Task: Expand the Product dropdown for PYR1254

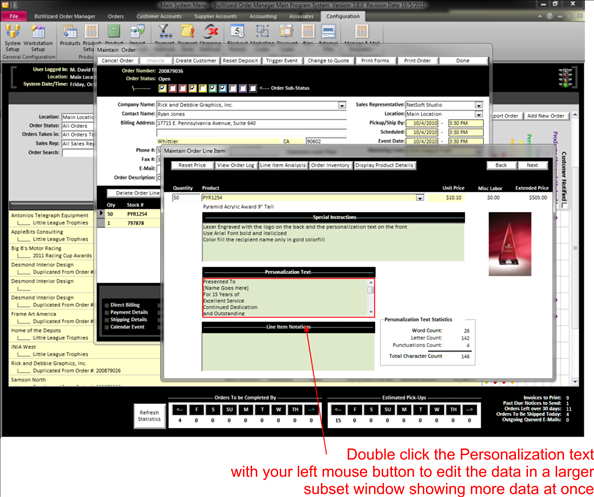Action: [x=420, y=198]
